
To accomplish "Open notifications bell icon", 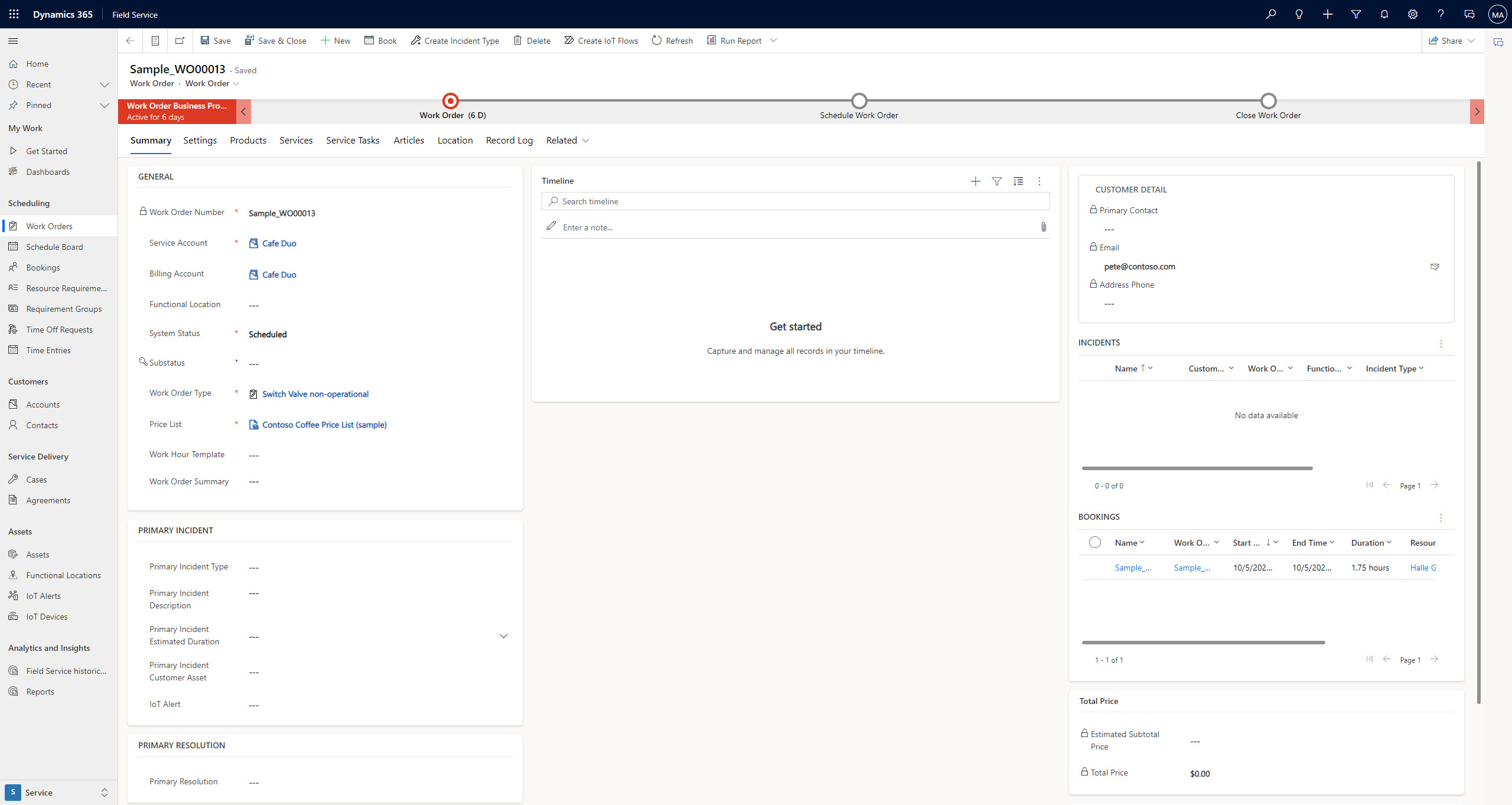I will (x=1384, y=14).
